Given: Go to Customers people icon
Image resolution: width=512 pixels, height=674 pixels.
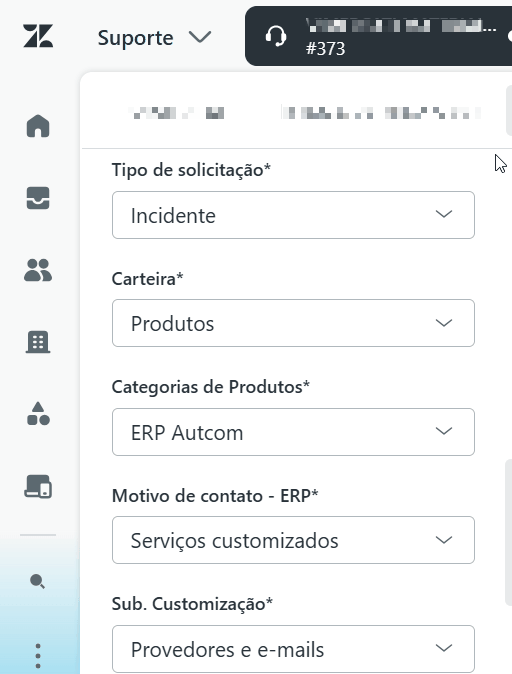Looking at the screenshot, I should (38, 270).
